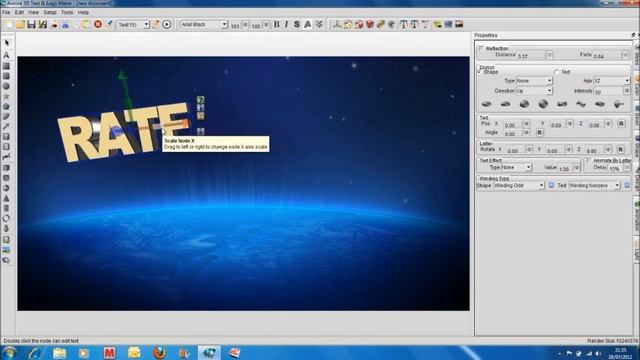The image size is (640, 360).
Task: Toggle bold text formatting
Action: (x=277, y=24)
